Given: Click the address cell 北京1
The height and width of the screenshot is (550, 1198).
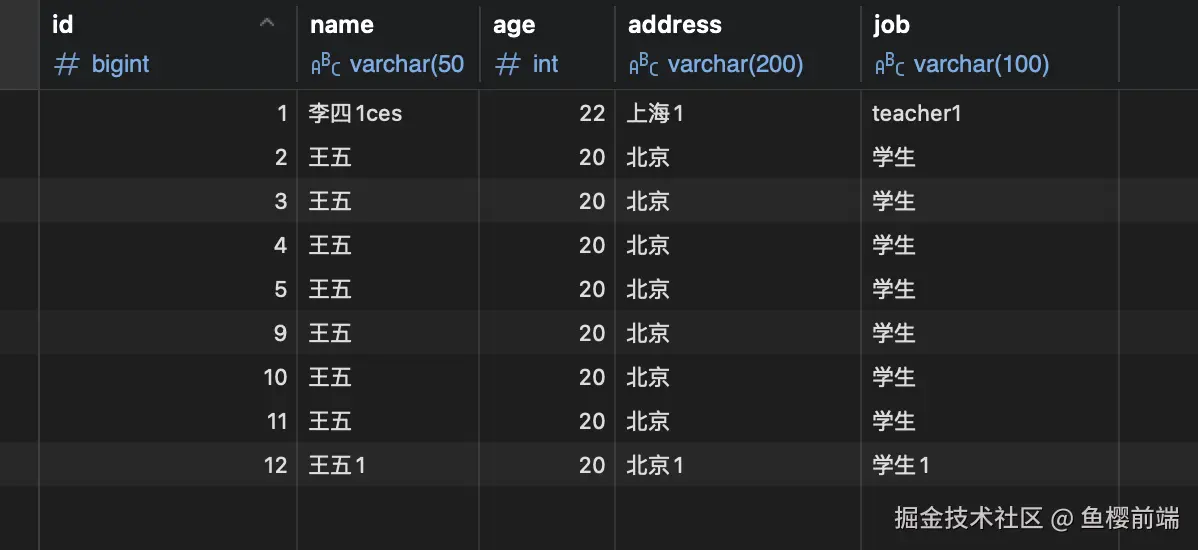Looking at the screenshot, I should click(655, 465).
